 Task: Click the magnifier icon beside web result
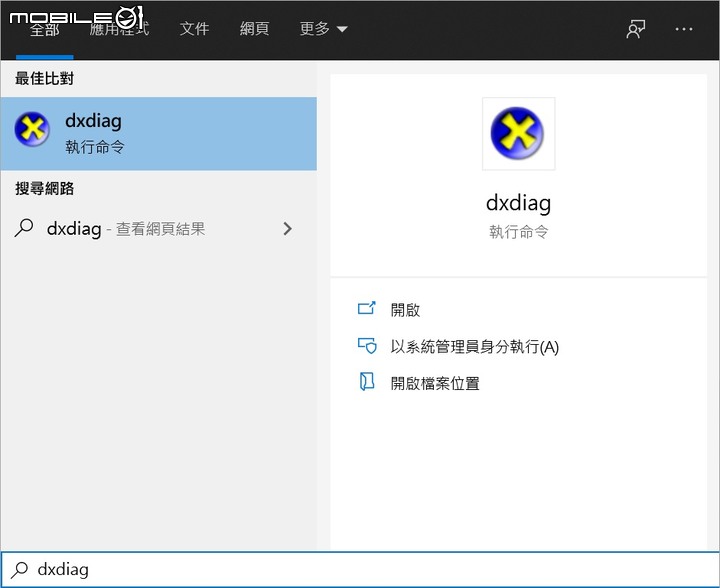tap(24, 228)
